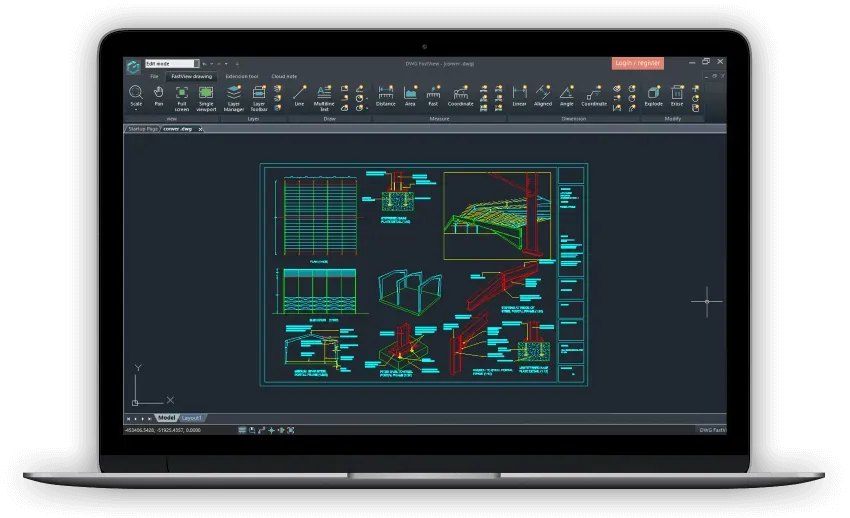
Task: Open the Cloud note ribbon tab
Action: point(284,76)
